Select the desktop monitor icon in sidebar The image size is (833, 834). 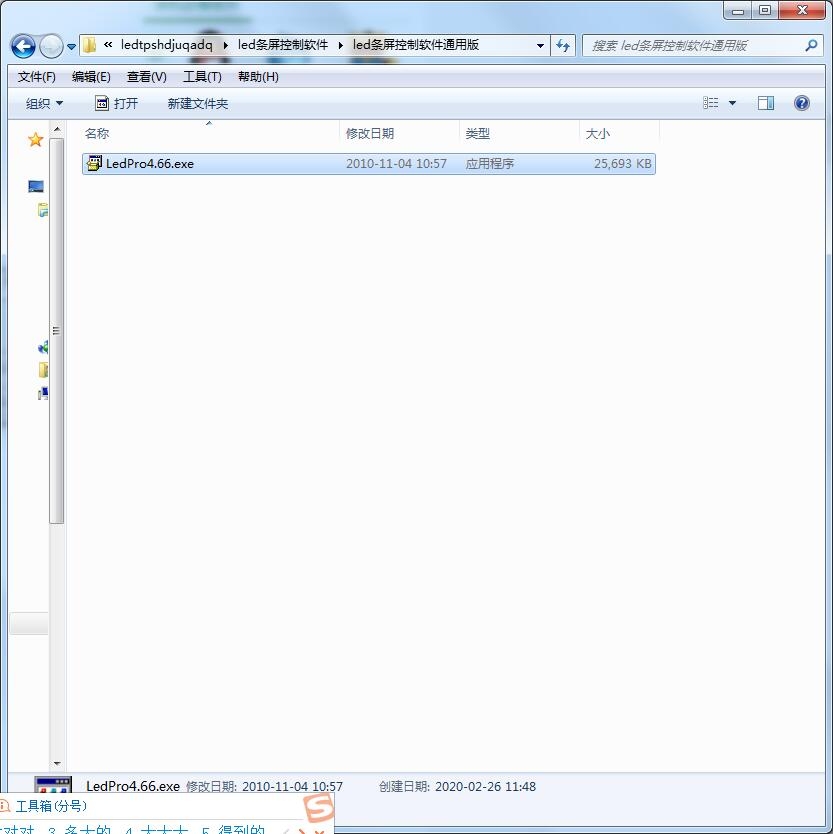[x=36, y=186]
